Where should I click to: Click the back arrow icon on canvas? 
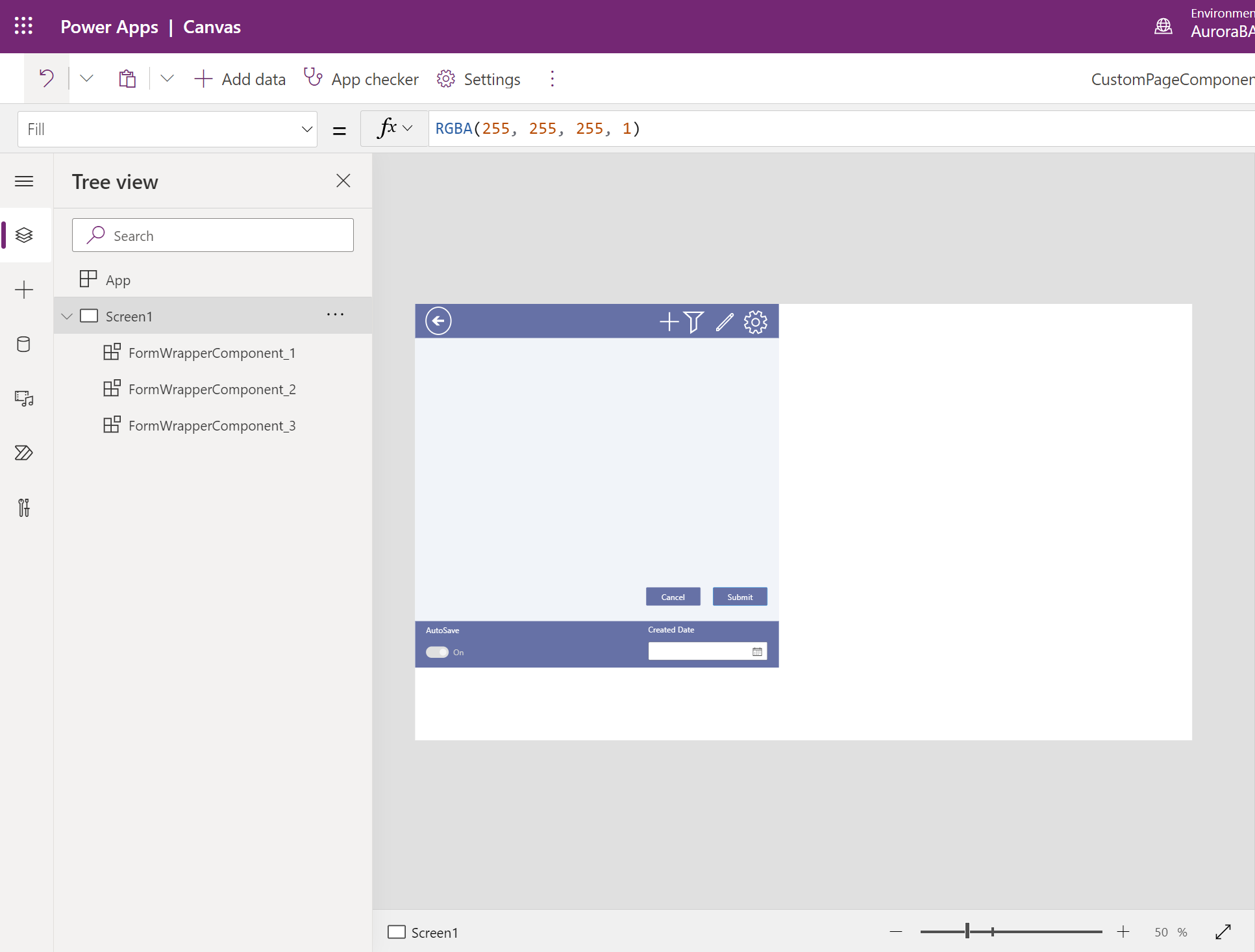pos(437,320)
